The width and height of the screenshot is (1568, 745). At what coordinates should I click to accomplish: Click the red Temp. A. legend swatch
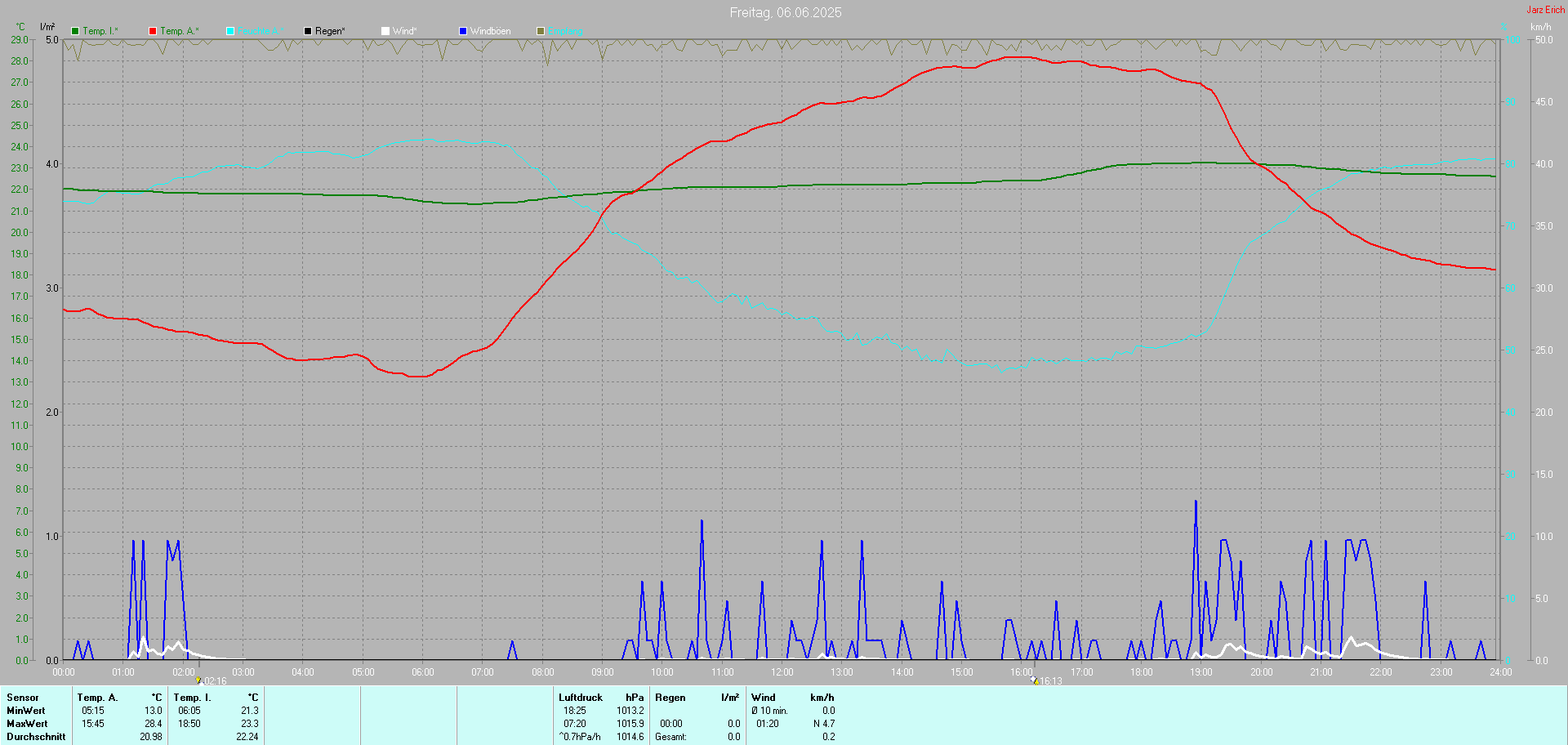pyautogui.click(x=153, y=31)
